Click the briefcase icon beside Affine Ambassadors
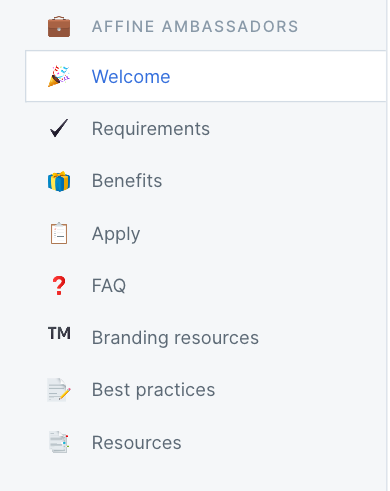The width and height of the screenshot is (390, 491). (59, 27)
